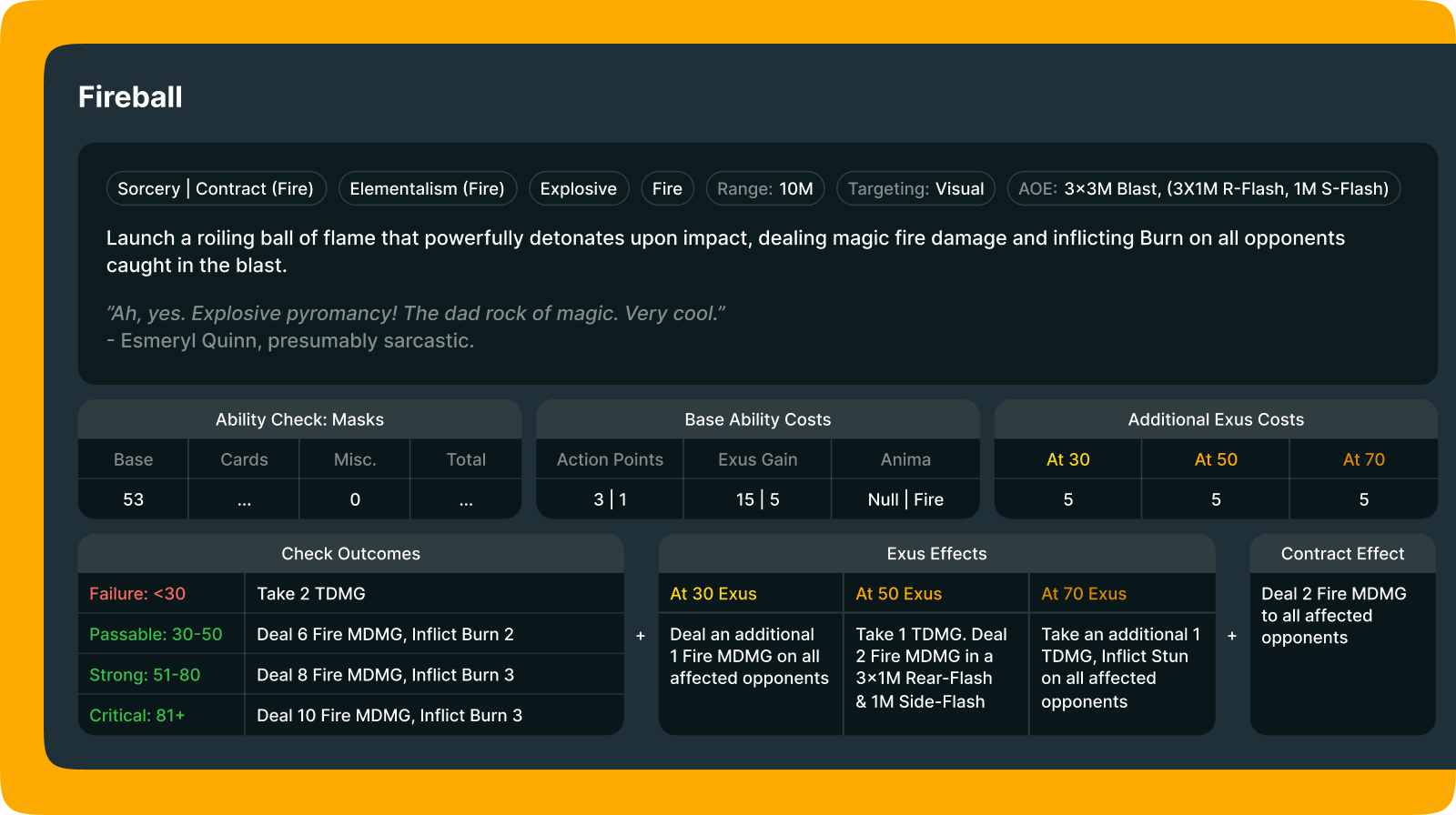Click the Deal 2 Fire MDMG contract text
This screenshot has height=815, width=1456.
click(x=1333, y=615)
